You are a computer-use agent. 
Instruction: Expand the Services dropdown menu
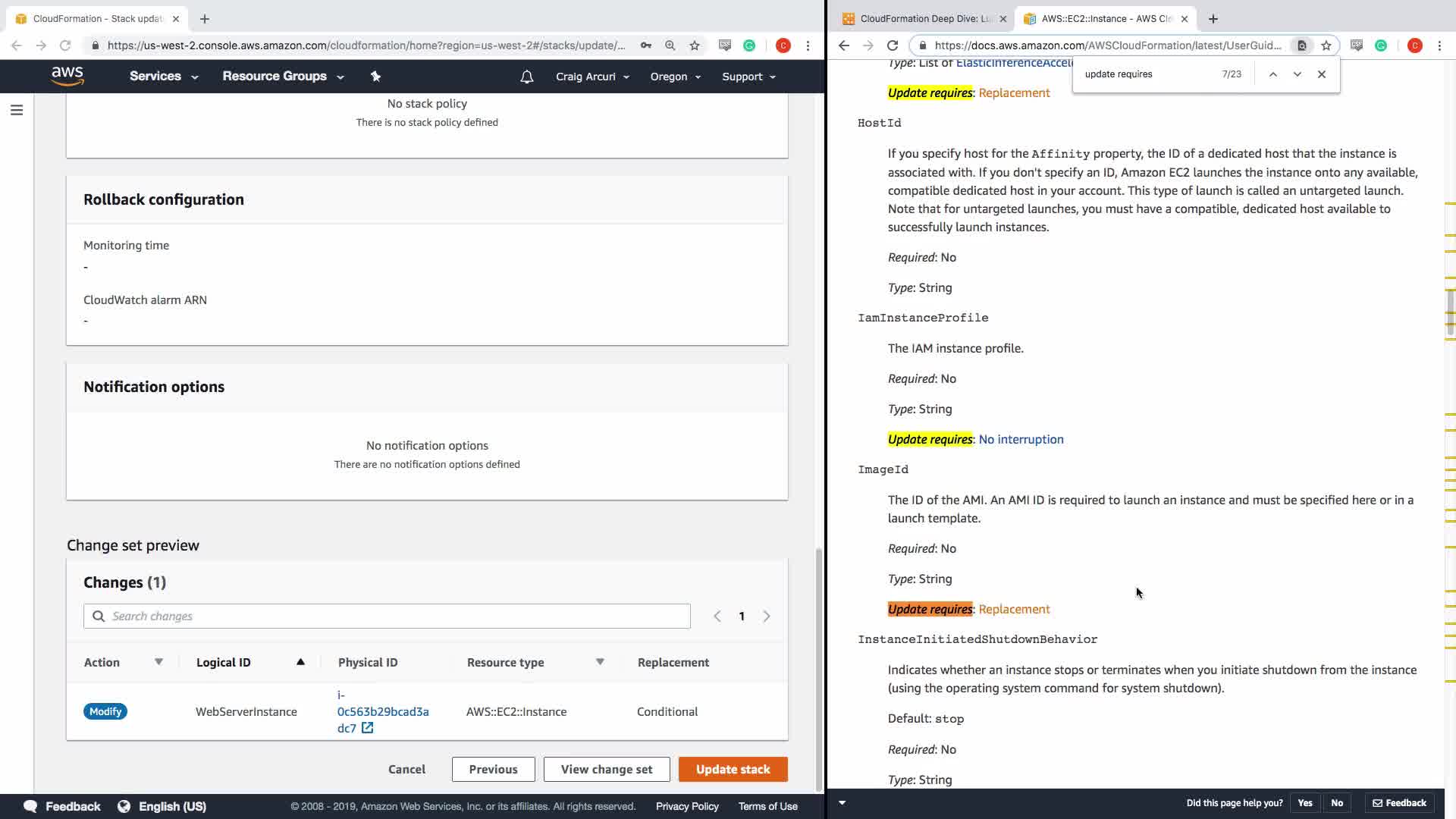(x=164, y=76)
